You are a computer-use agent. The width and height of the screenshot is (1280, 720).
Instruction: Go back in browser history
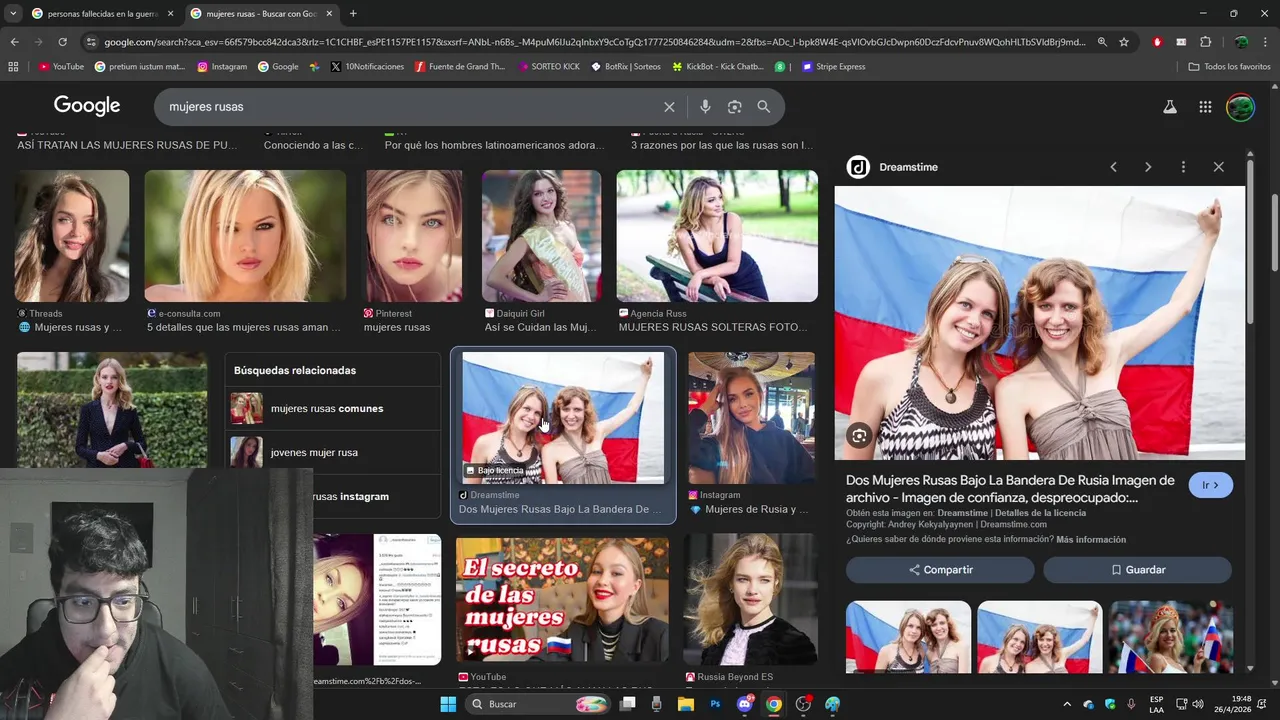coord(14,42)
